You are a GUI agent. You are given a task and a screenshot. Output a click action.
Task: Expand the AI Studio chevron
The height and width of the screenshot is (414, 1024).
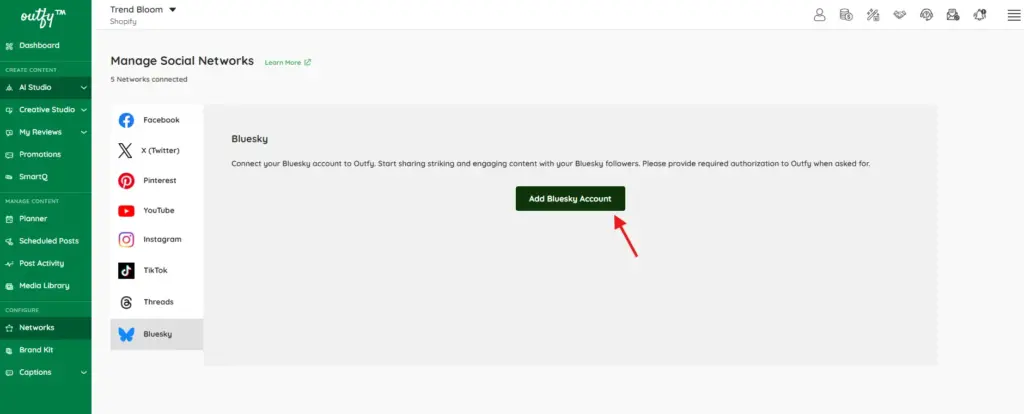coord(84,88)
